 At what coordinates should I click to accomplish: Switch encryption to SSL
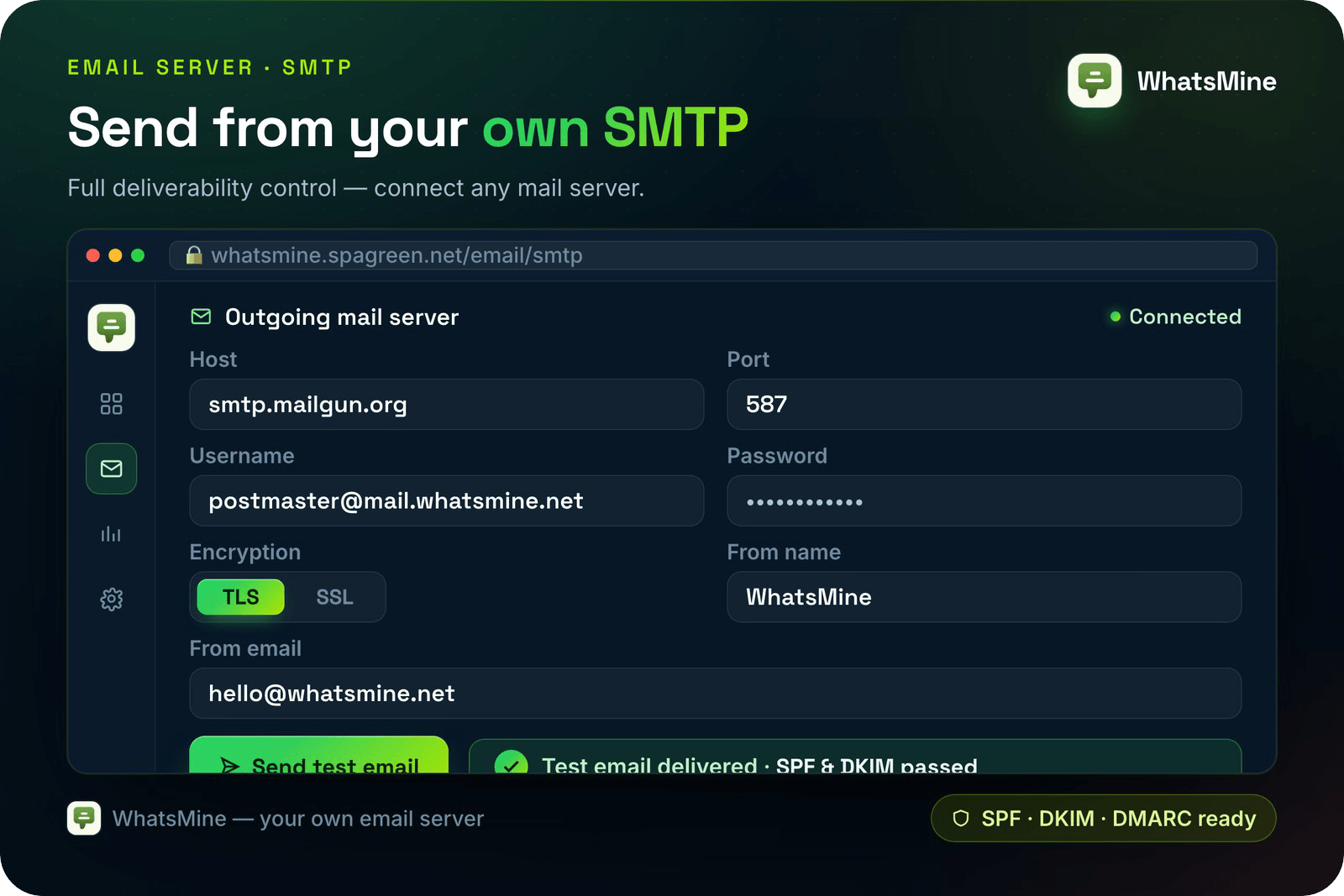(334, 597)
